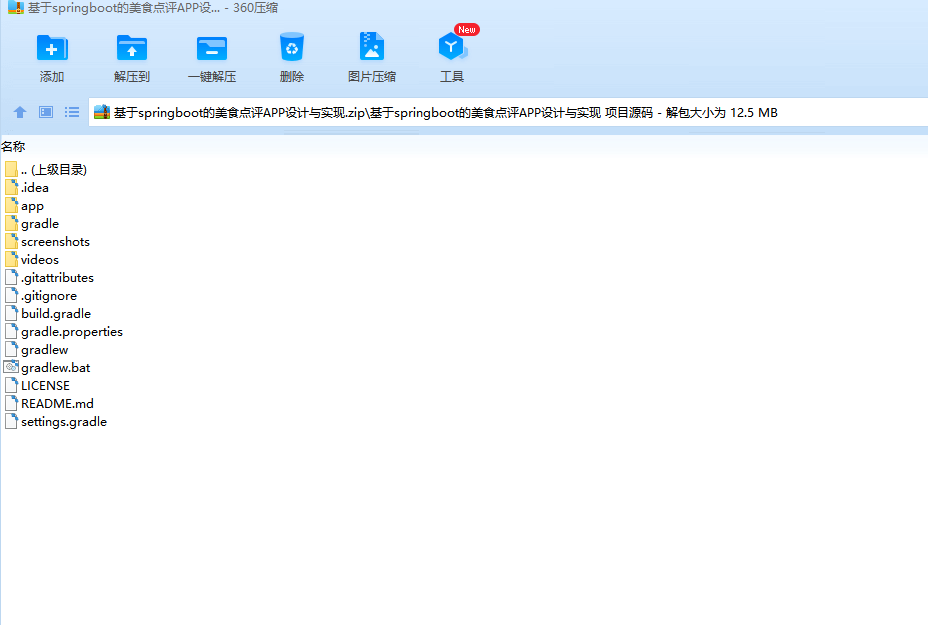The height and width of the screenshot is (625, 928).
Task: Click the batch file icon beside gradlew.bat
Action: pos(11,367)
